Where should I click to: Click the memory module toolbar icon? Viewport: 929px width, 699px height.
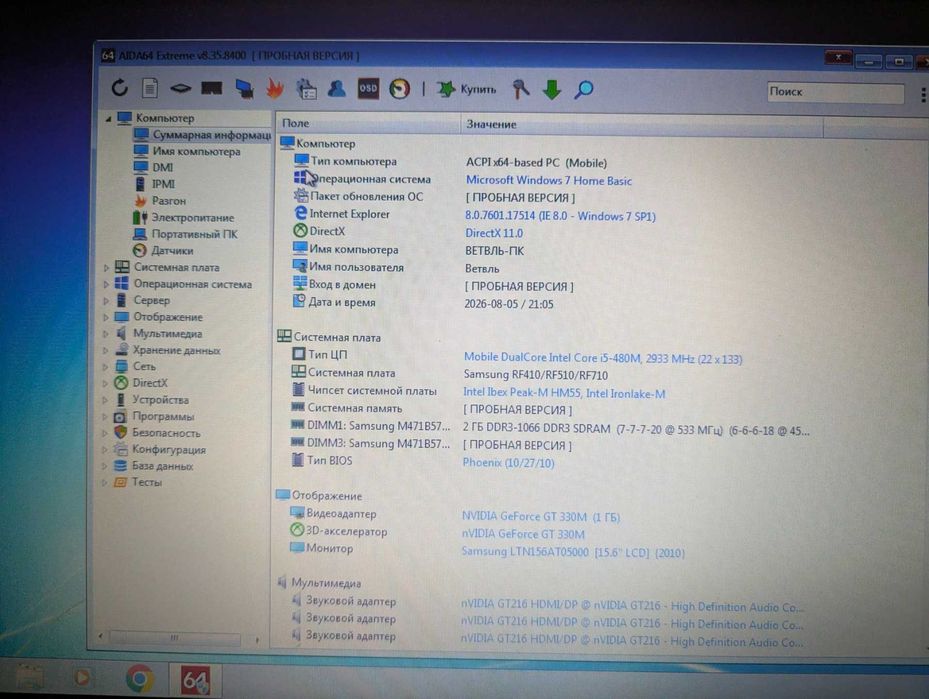pos(212,89)
